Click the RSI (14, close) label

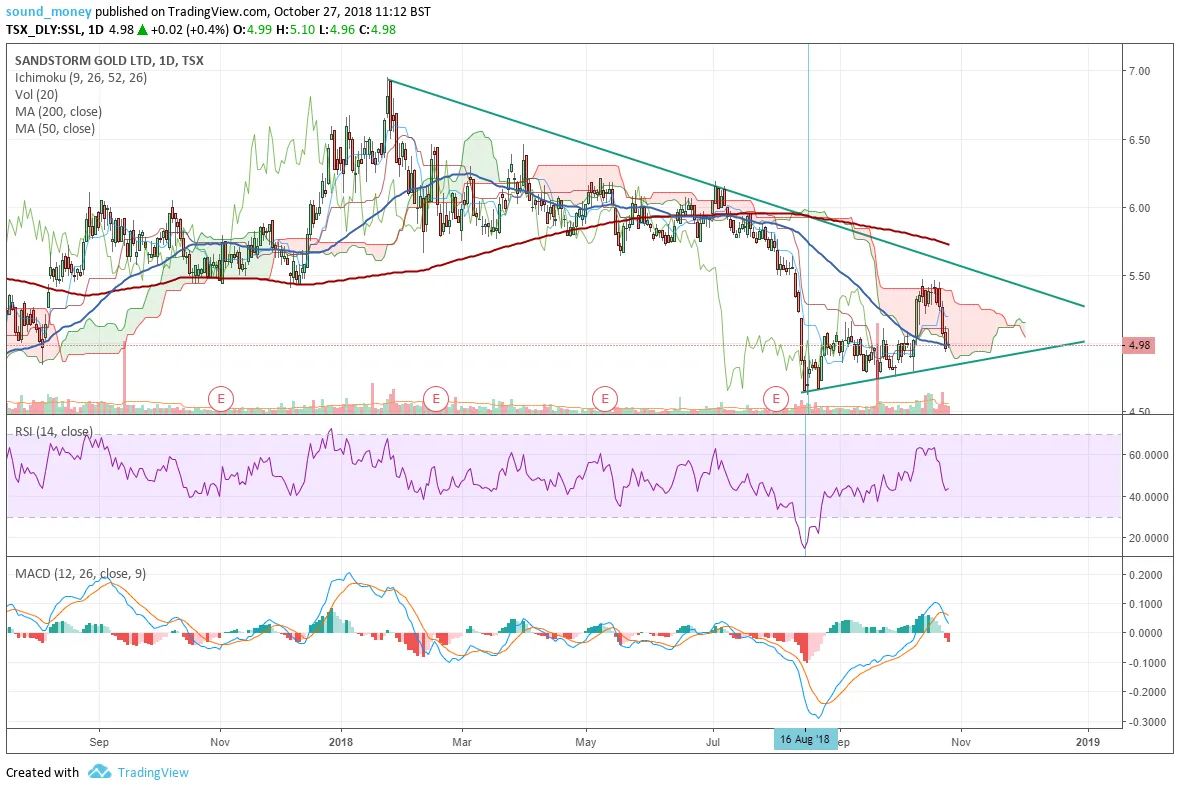click(53, 431)
